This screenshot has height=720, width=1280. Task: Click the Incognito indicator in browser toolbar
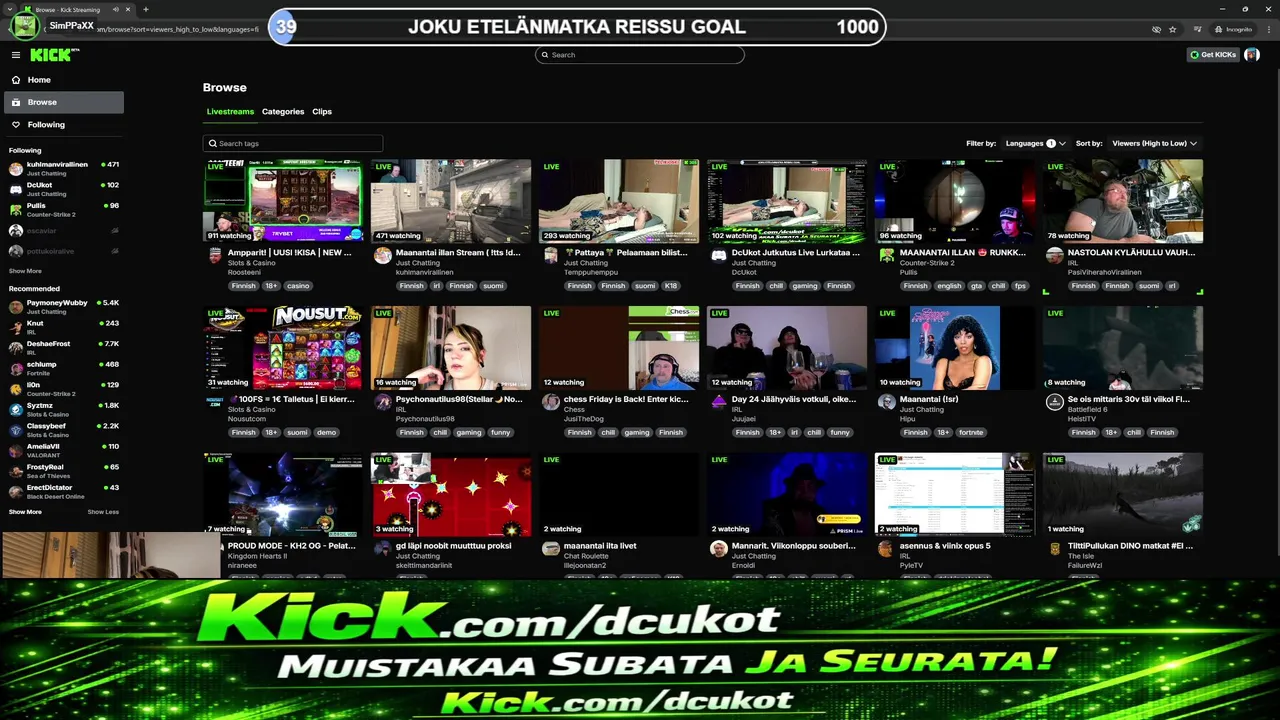click(x=1235, y=29)
